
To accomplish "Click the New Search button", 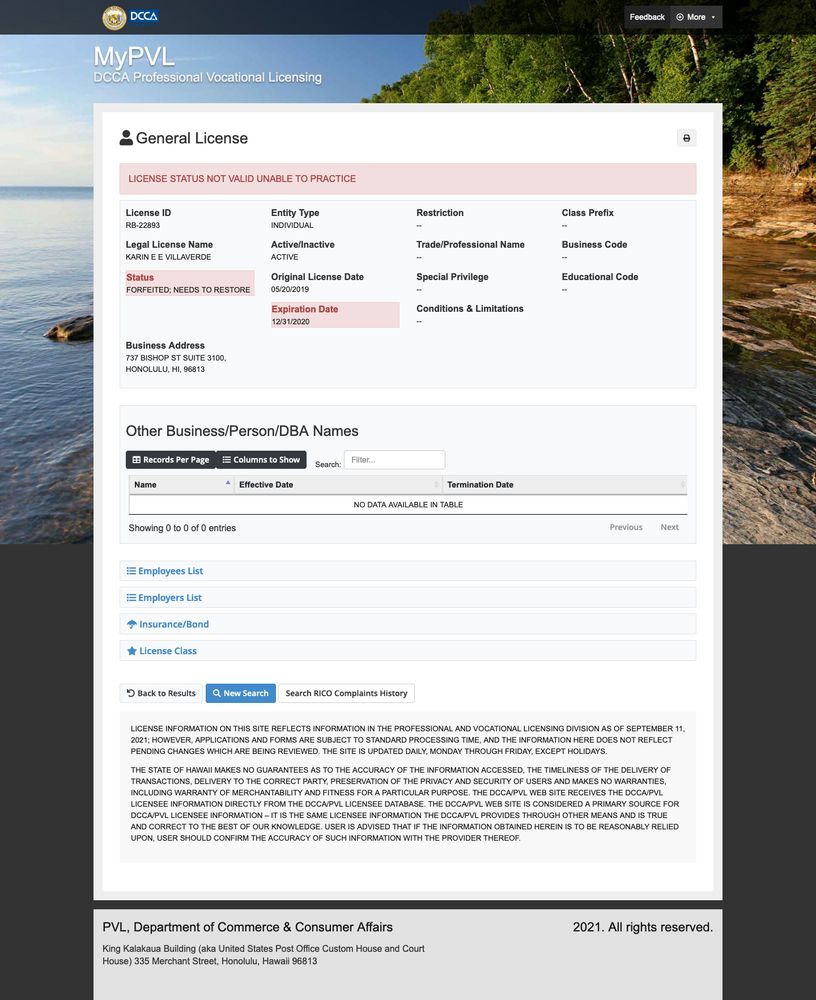I will tap(240, 693).
